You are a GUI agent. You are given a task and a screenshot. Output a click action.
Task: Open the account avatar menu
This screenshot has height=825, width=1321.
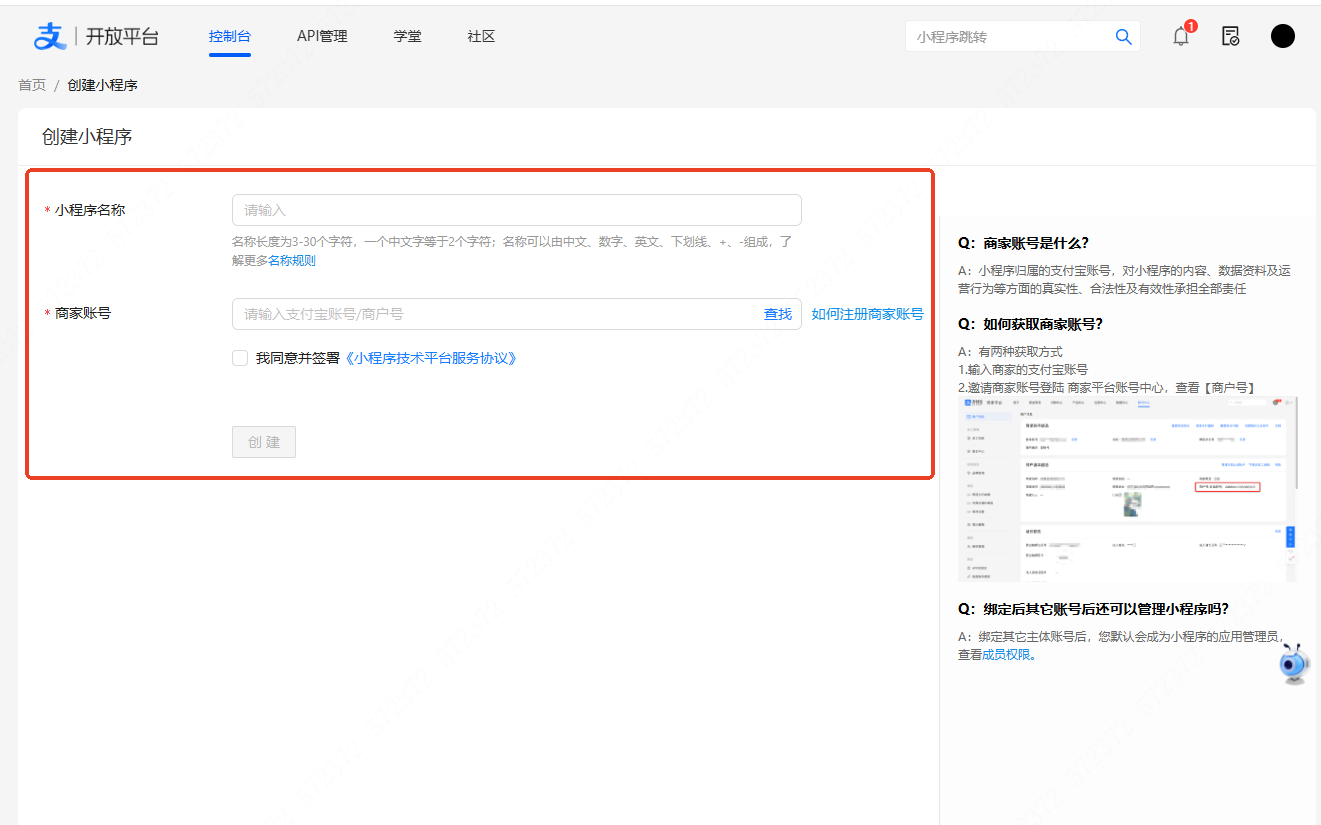[1283, 36]
